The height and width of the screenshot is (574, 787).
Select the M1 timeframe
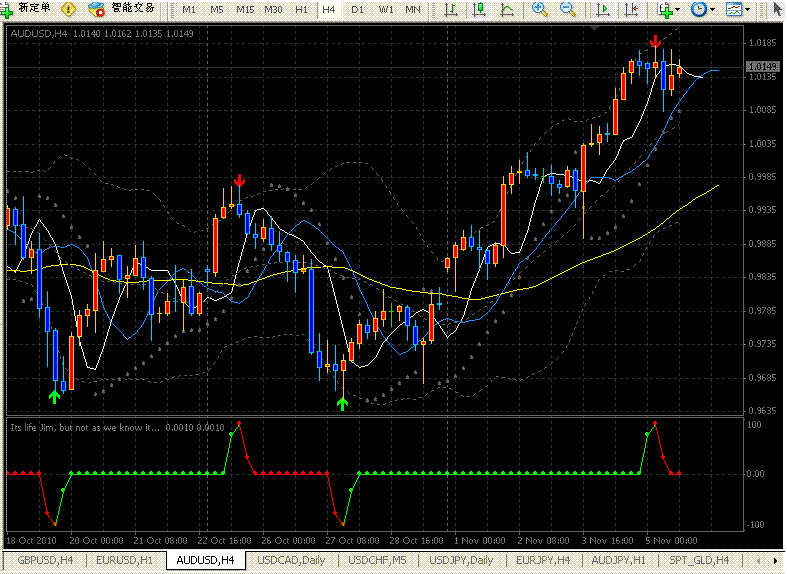tap(189, 10)
